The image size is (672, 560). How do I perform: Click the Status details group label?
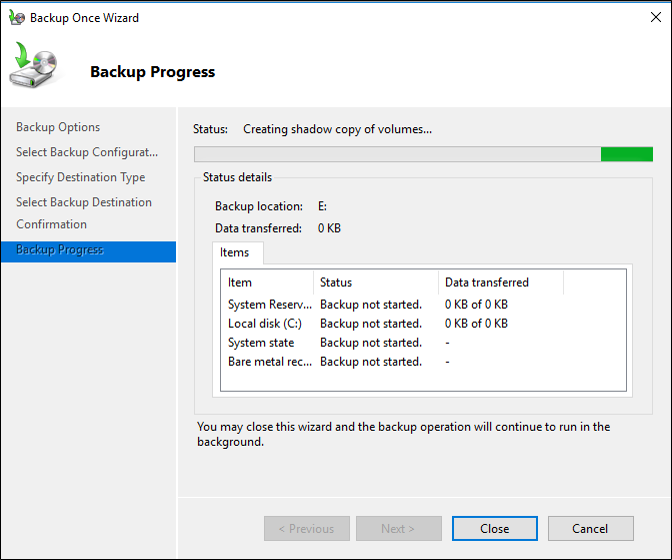coord(237,177)
